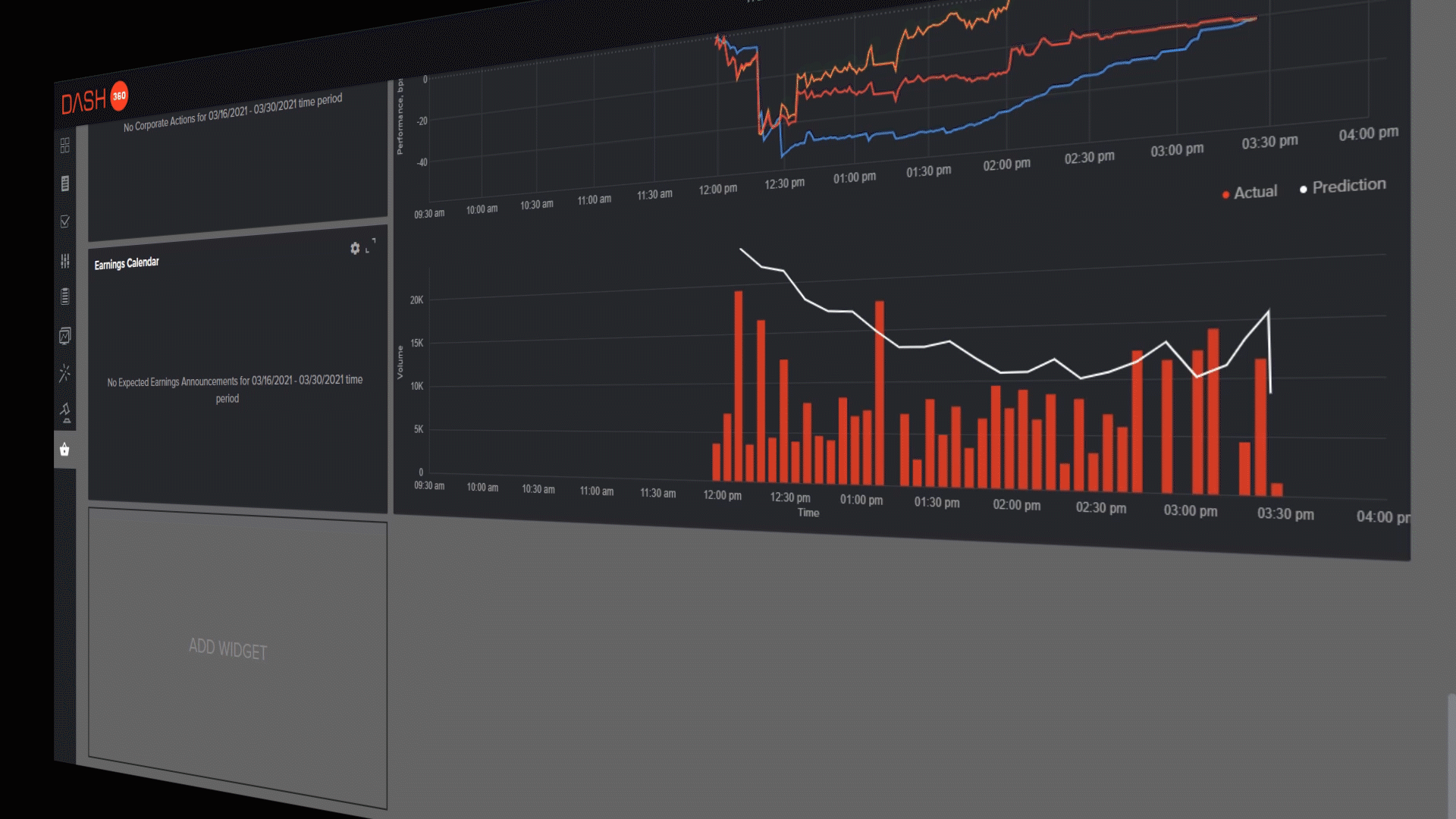Open the chart monitor sidebar icon
This screenshot has width=1456, height=819.
pos(65,336)
